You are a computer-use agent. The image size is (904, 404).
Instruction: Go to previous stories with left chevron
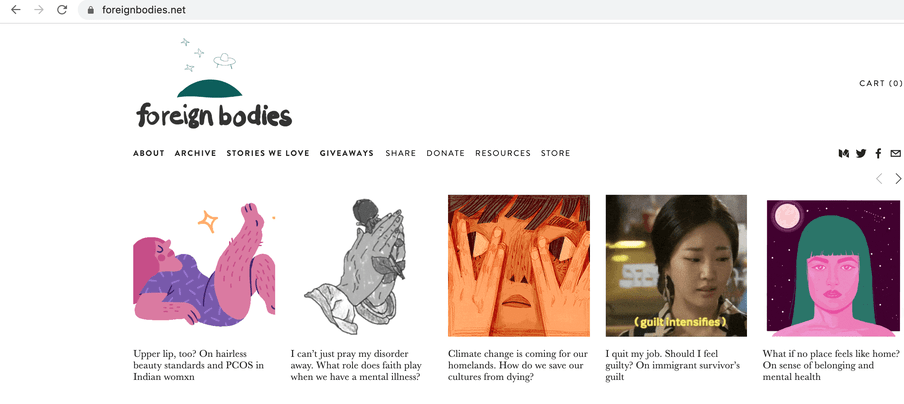click(x=879, y=179)
